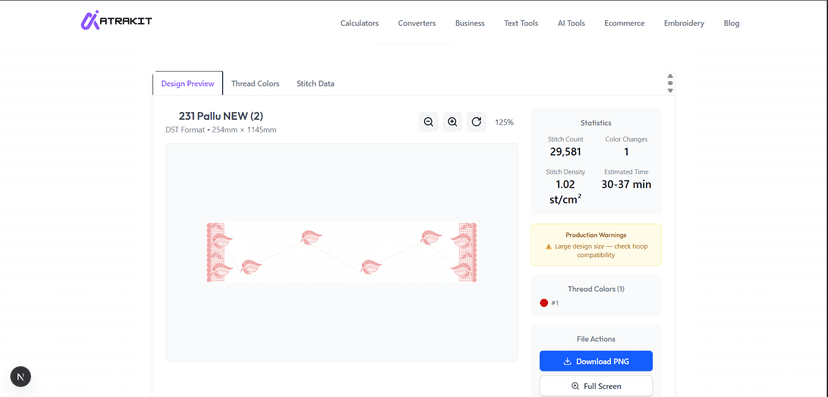Go to the Blog link
The height and width of the screenshot is (397, 828).
point(731,23)
